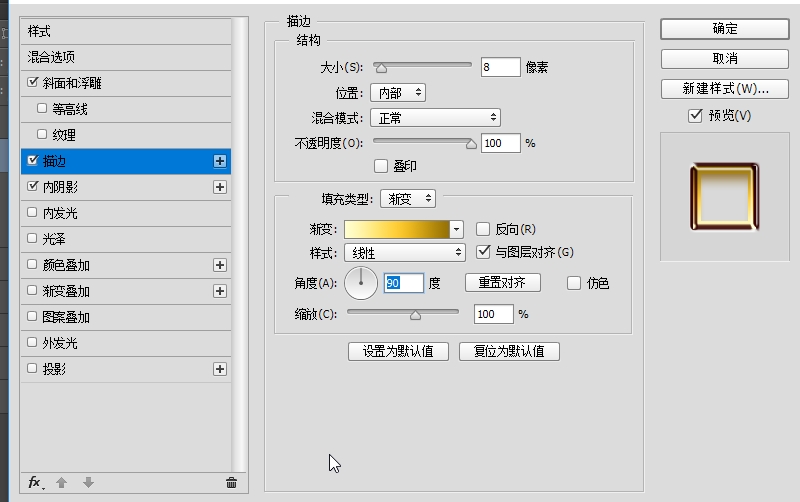Click 不透明度(O) opacity slider handle
Viewport: 800px width, 502px height.
tap(471, 144)
